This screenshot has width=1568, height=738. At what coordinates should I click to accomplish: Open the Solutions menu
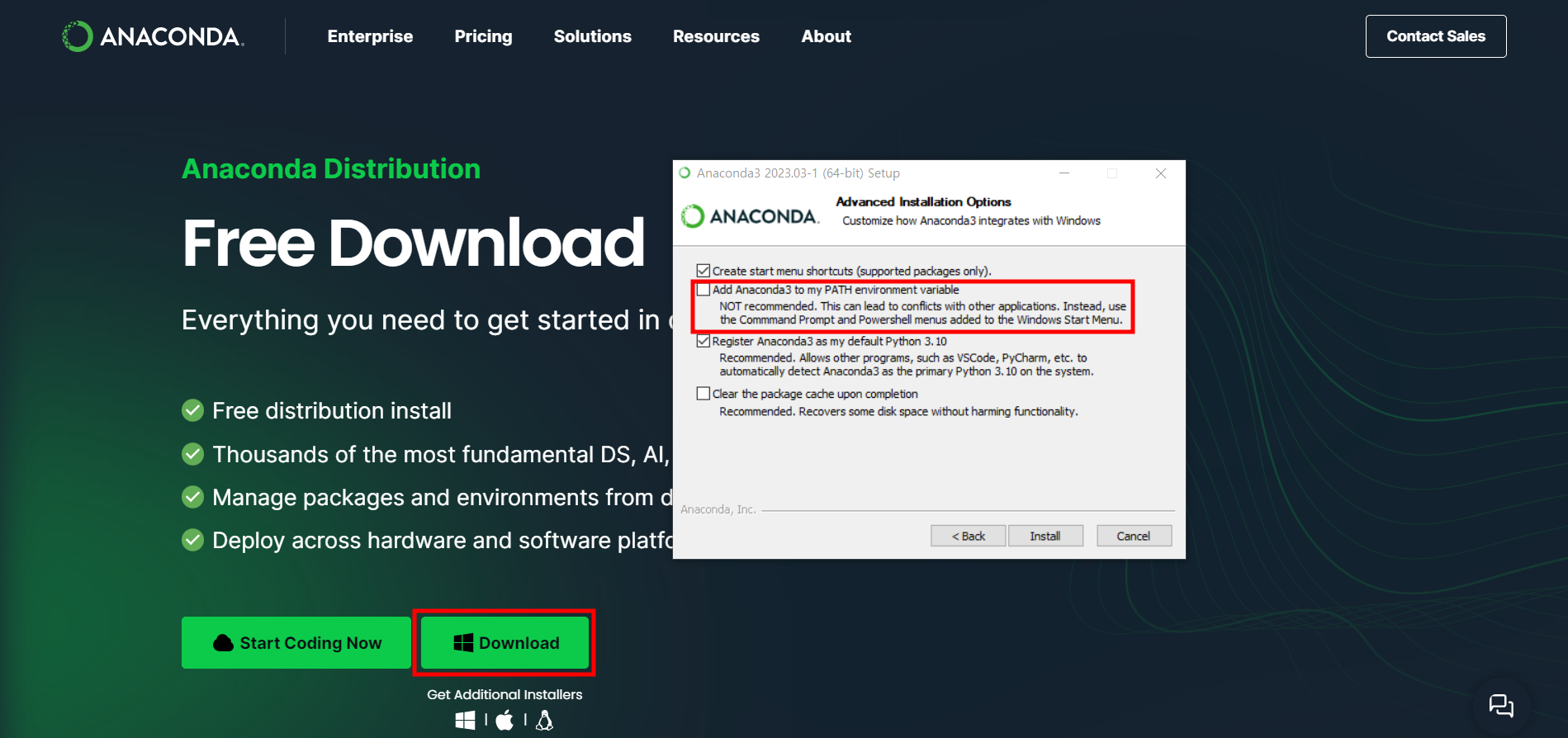[592, 36]
